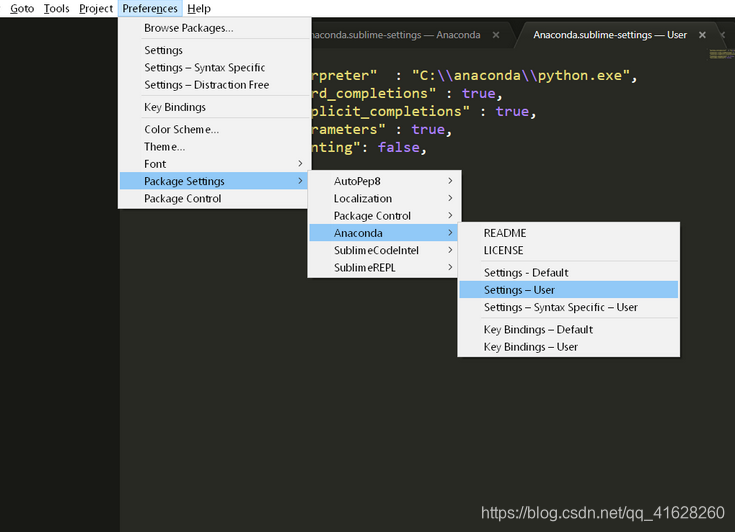Click the python.exe path string in the editor
This screenshot has width=735, height=532.
tap(522, 75)
